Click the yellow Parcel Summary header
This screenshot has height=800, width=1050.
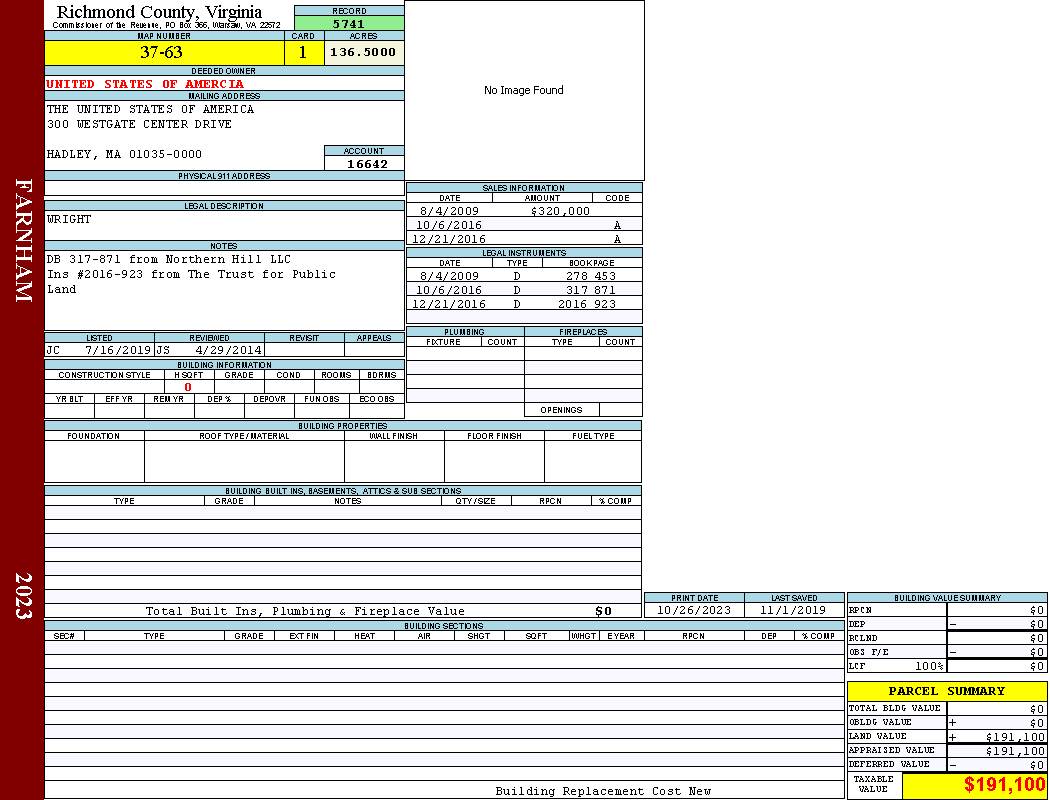(x=946, y=691)
